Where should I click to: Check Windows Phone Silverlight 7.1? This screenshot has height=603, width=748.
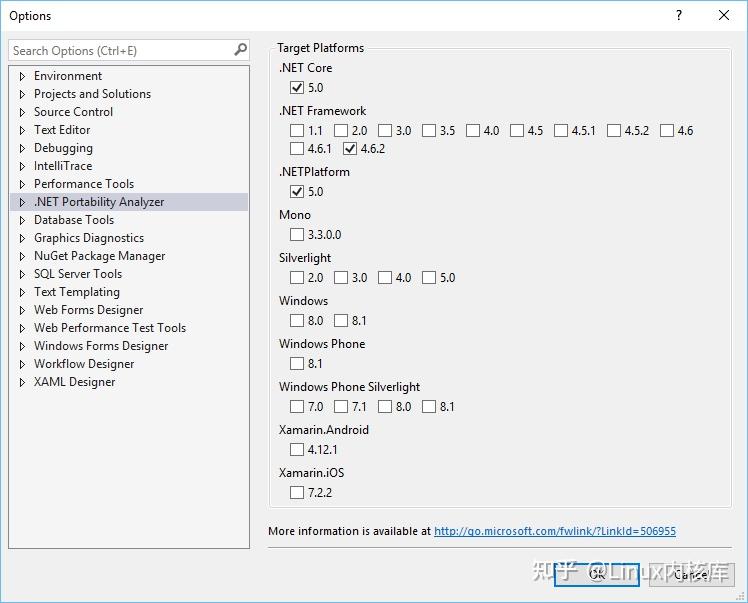pos(341,406)
